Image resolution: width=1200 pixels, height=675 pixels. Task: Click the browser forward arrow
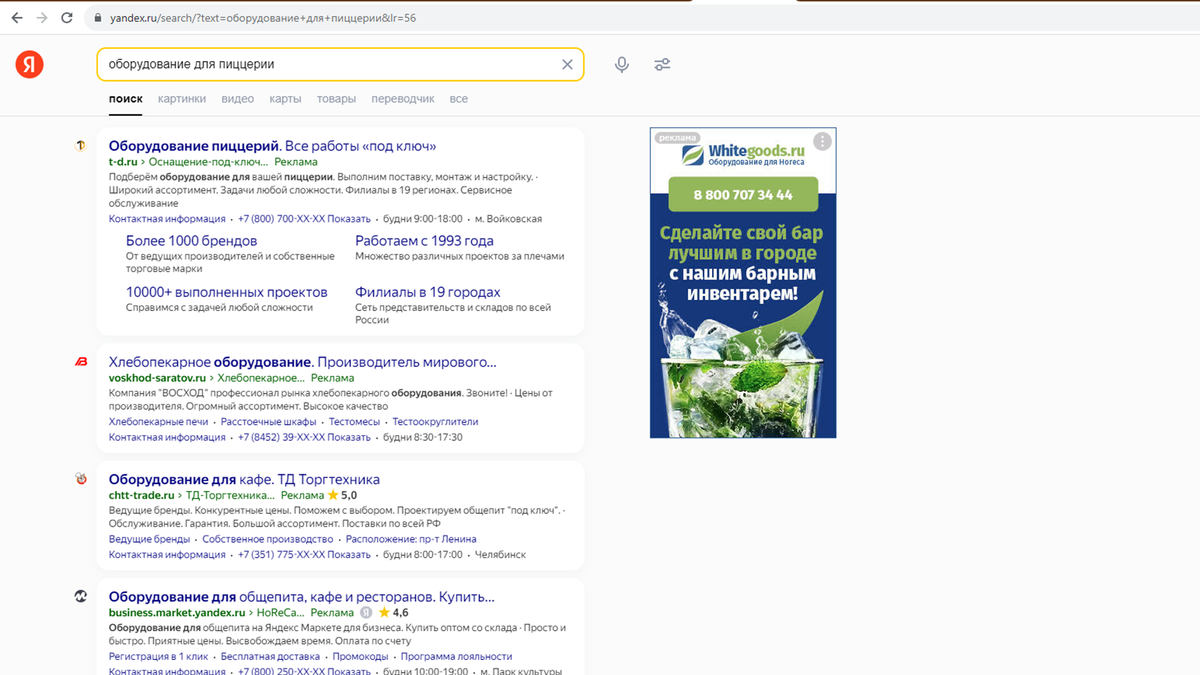click(x=42, y=18)
